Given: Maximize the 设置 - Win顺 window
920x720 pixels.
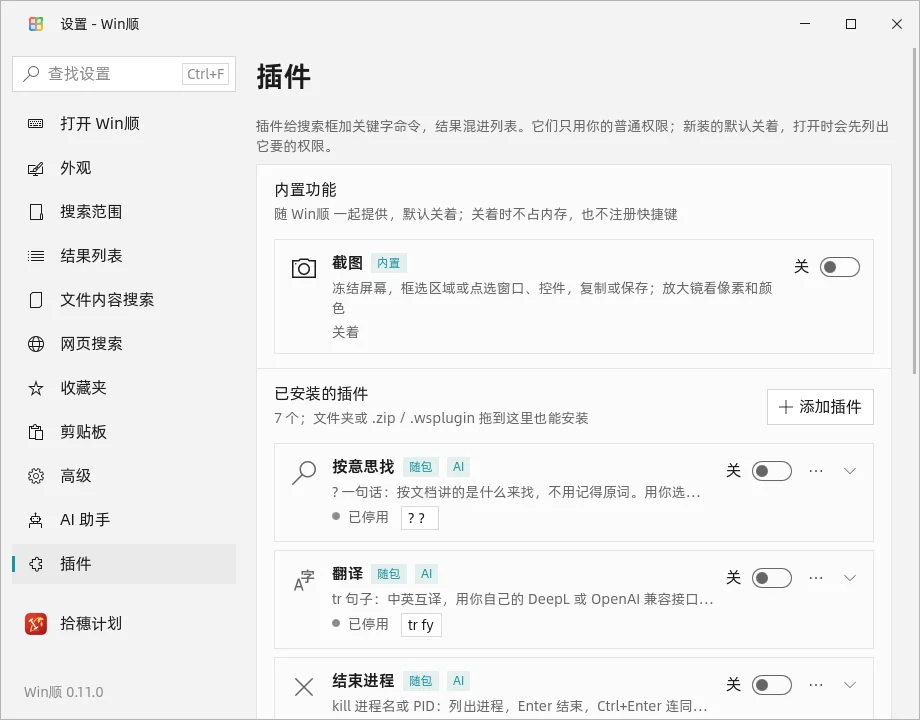Looking at the screenshot, I should (851, 24).
